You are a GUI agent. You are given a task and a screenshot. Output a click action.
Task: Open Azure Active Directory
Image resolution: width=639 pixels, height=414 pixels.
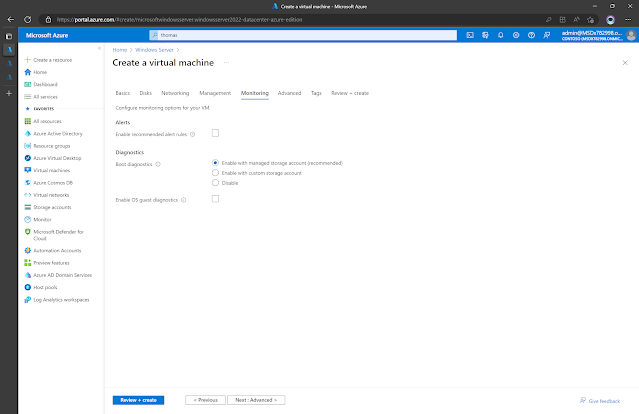(x=53, y=134)
